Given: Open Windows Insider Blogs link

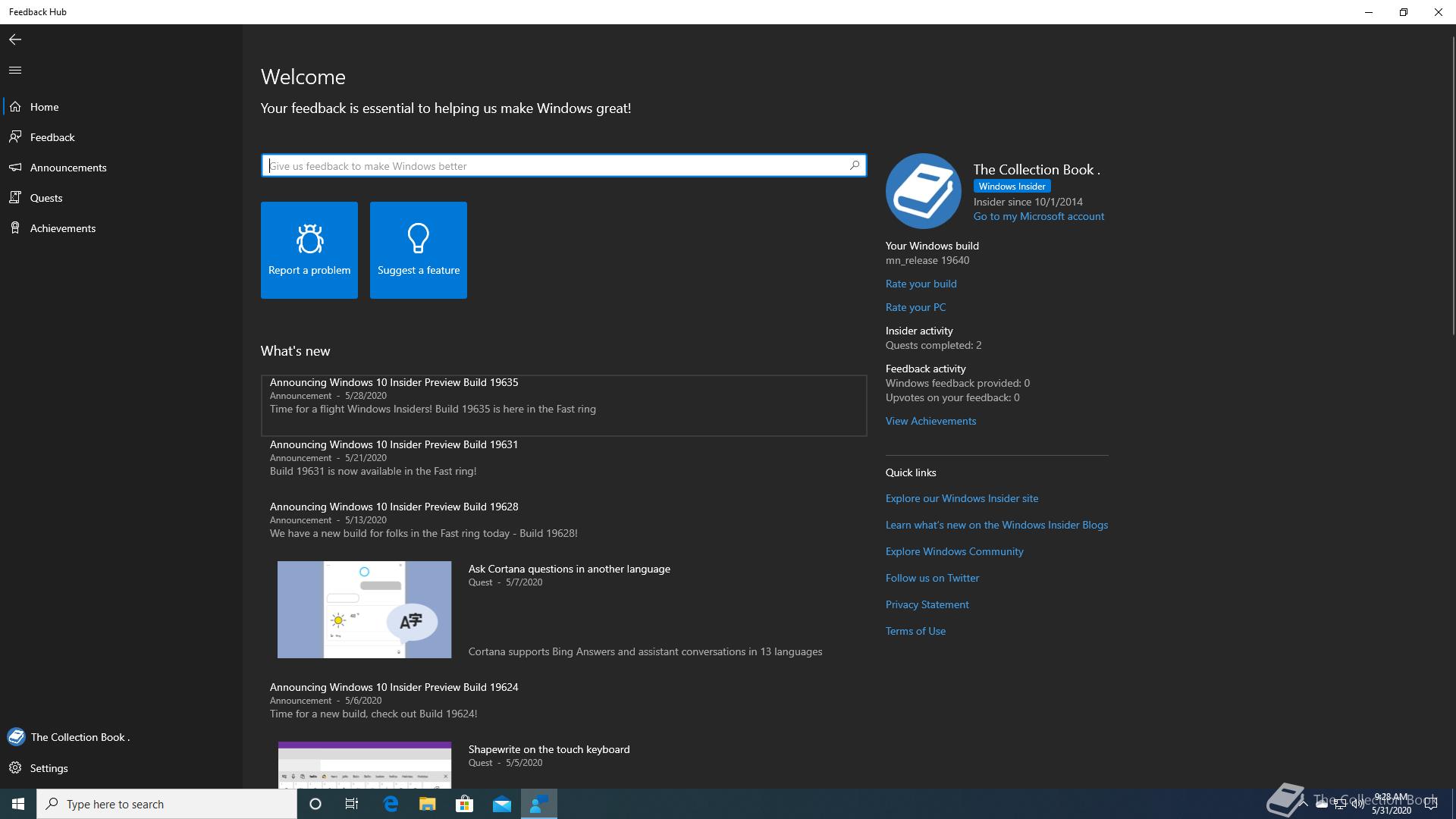Looking at the screenshot, I should (x=996, y=525).
